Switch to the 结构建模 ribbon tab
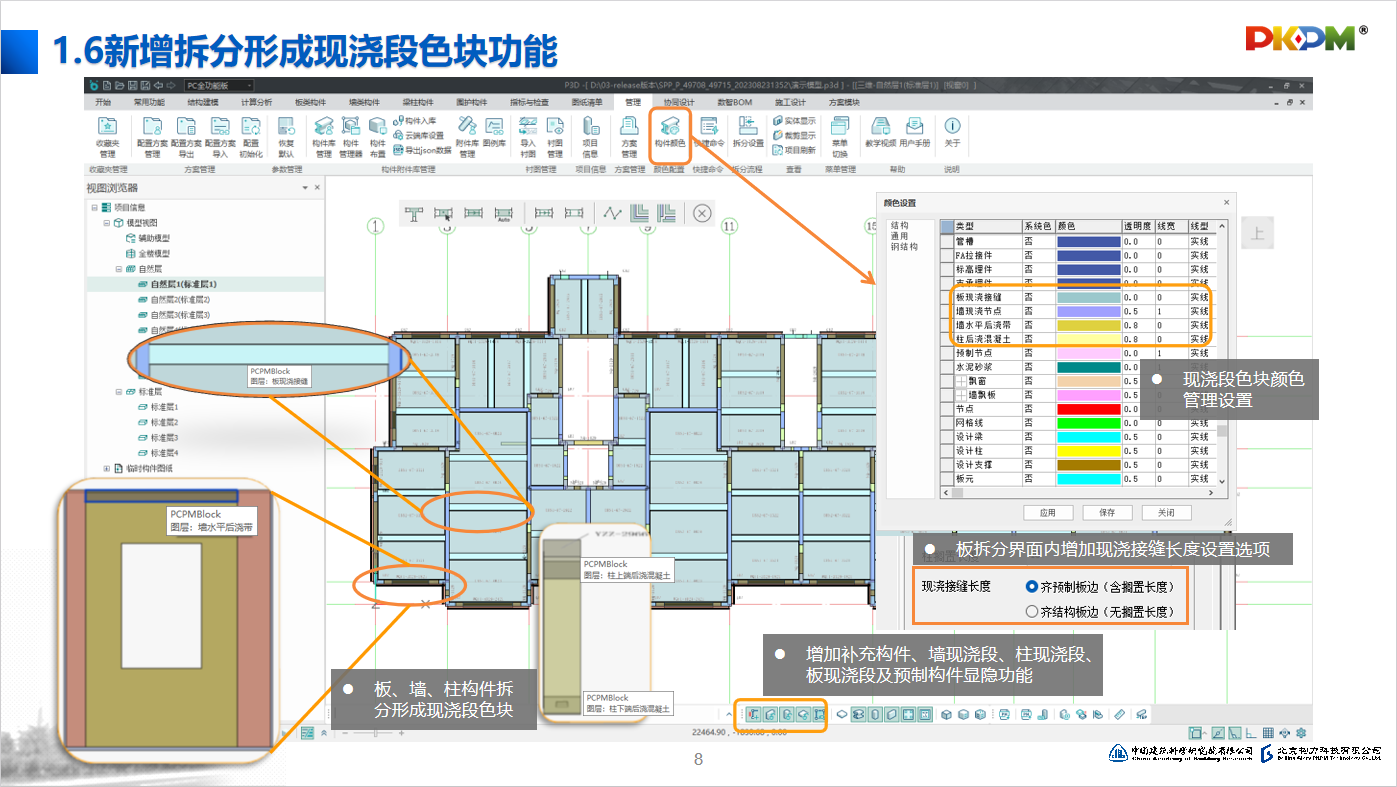Screen dimensions: 1397x787 coord(203,102)
